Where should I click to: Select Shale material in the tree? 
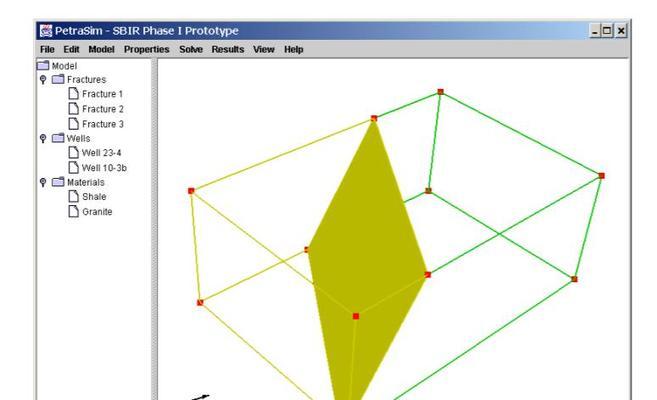click(x=94, y=197)
